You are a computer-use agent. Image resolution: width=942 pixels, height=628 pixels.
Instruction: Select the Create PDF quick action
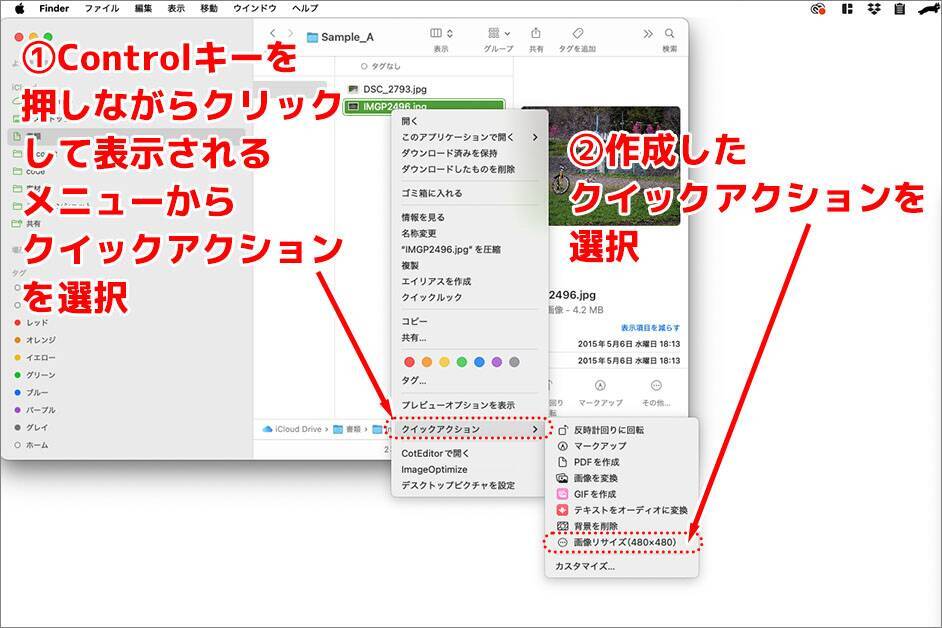(596, 462)
